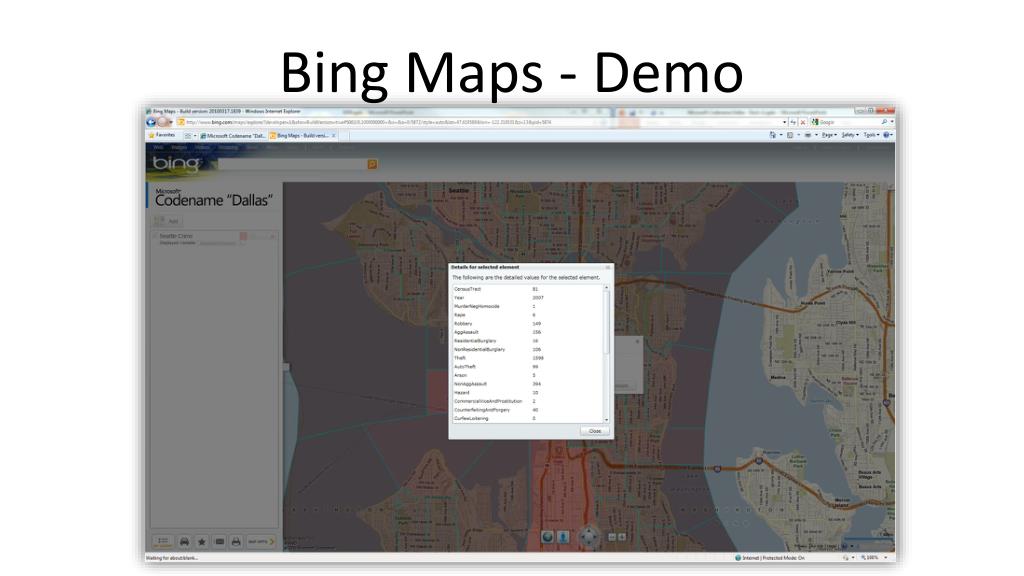Click the circular map pan control
Screen dimensions: 1024x576
[x=589, y=537]
